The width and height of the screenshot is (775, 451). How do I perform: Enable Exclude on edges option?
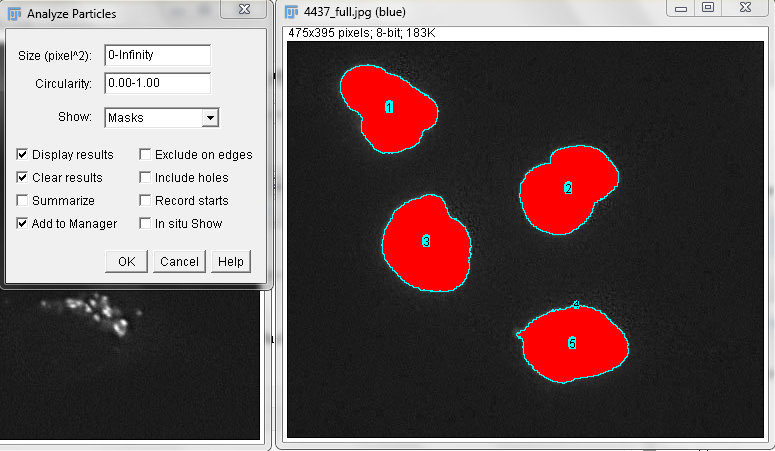point(145,154)
